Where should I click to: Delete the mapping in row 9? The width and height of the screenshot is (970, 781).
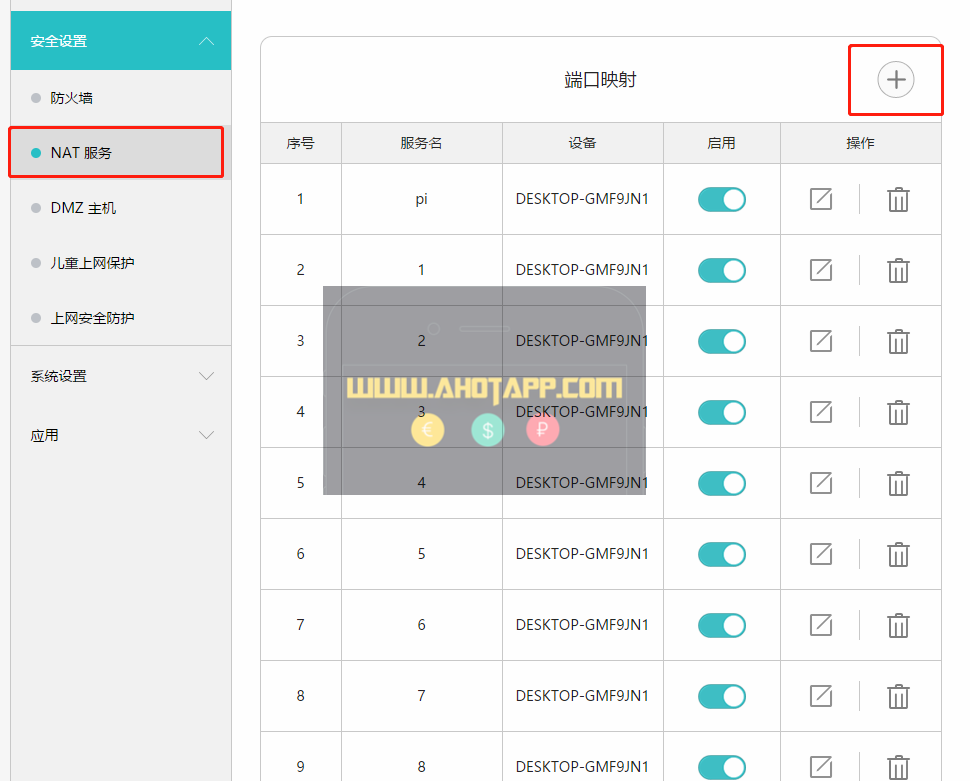(898, 767)
